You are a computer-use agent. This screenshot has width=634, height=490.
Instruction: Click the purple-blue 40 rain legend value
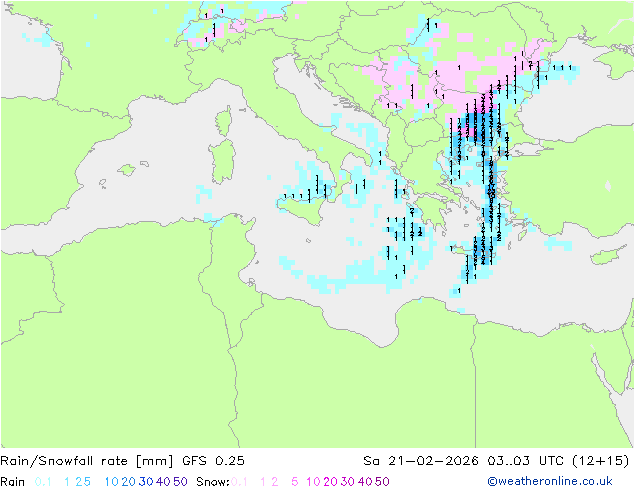(163, 482)
